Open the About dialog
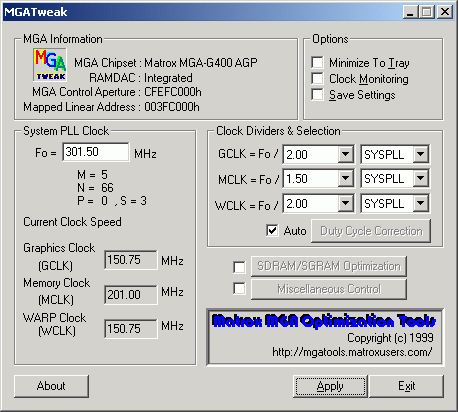Viewport: 458px width, 412px height. (x=51, y=386)
